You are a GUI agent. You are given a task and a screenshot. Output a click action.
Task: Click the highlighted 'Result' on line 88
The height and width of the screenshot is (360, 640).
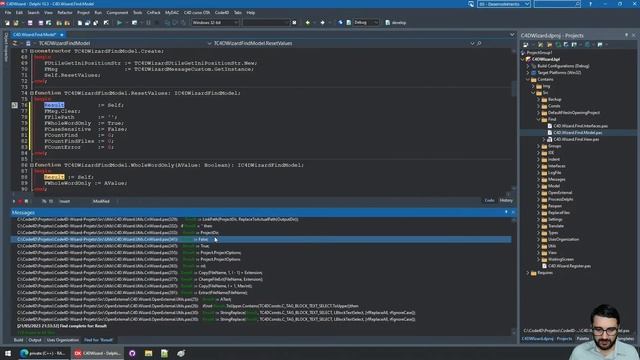pos(54,177)
